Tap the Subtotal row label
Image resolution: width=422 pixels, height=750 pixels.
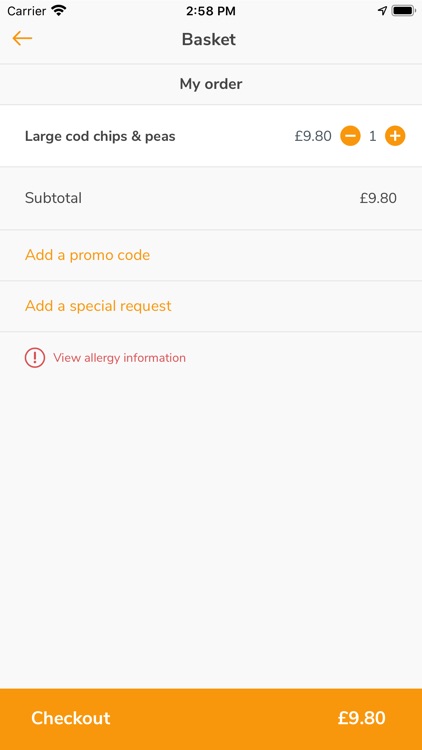[x=53, y=198]
